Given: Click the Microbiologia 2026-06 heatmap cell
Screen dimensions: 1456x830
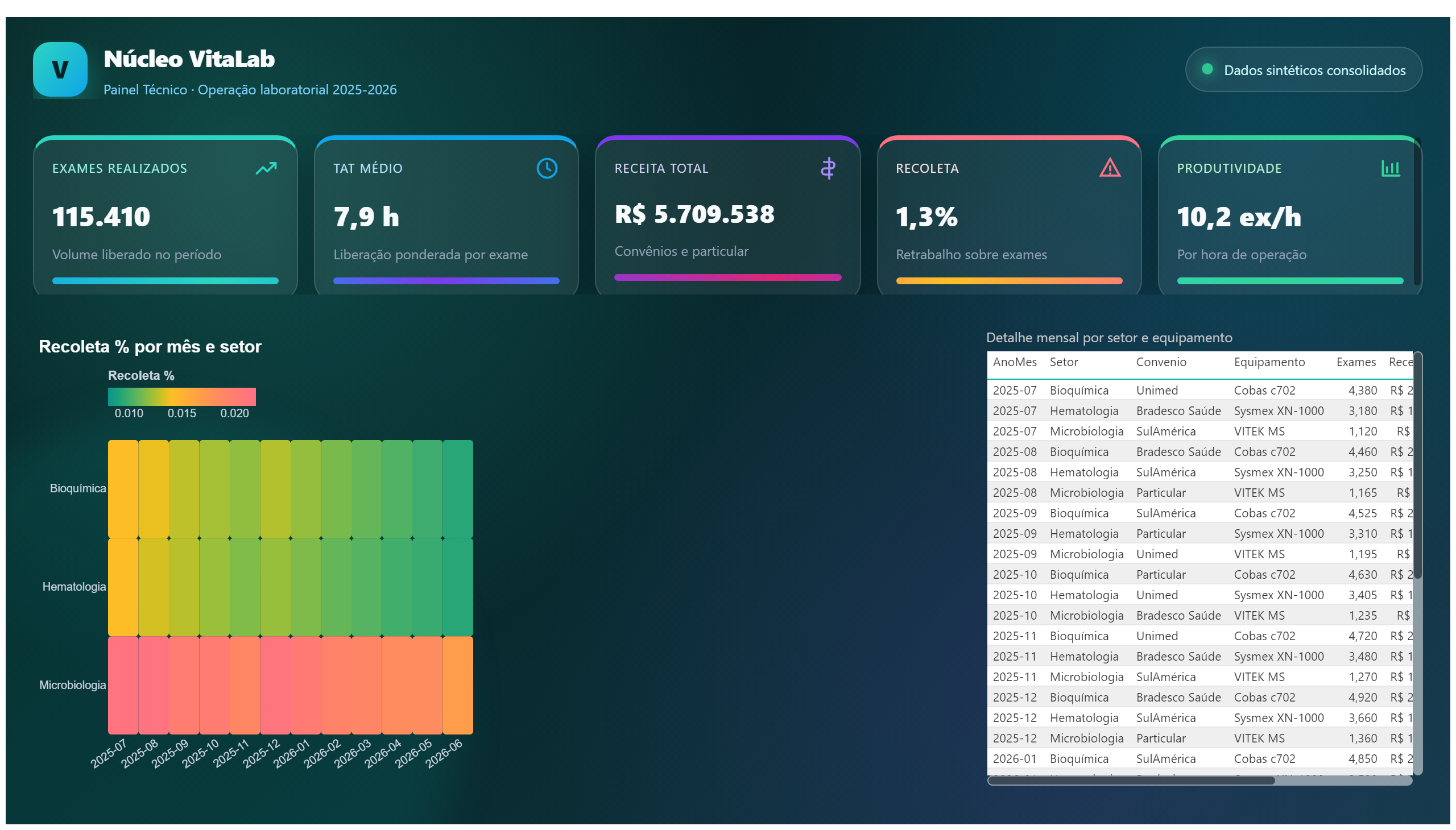Looking at the screenshot, I should (457, 685).
